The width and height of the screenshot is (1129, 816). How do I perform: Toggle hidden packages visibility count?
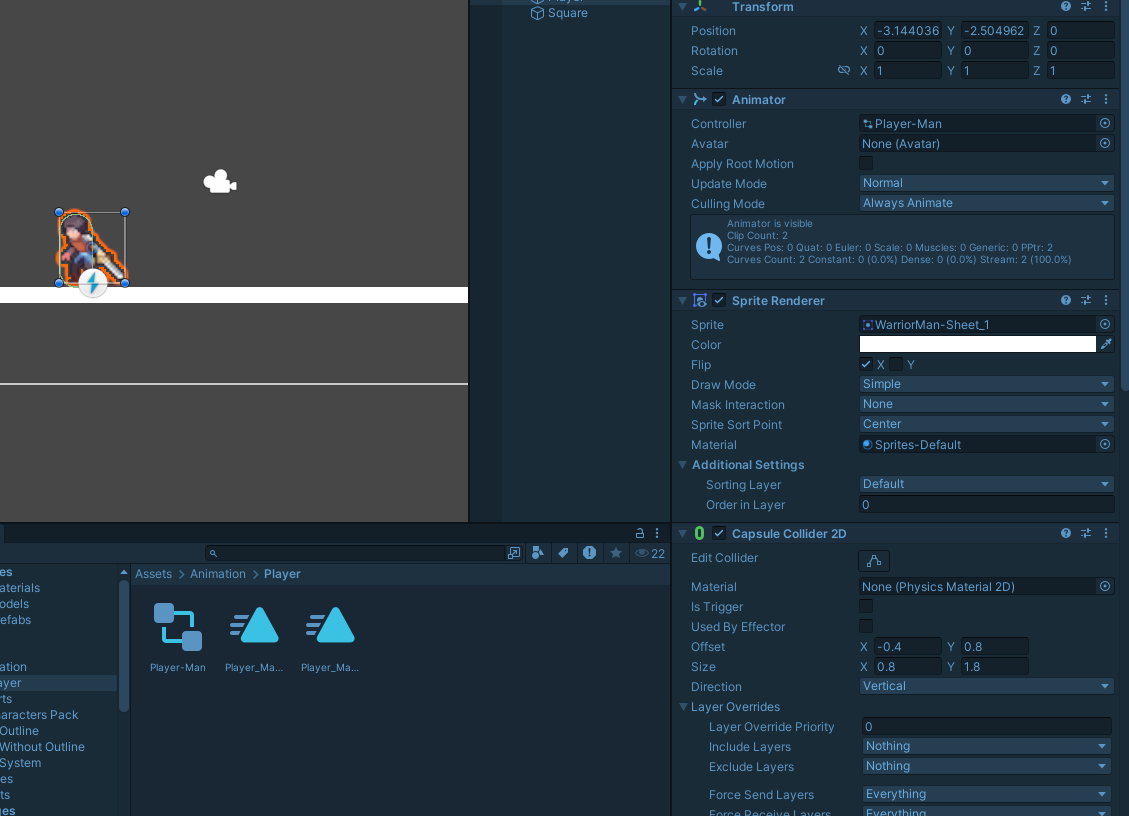[x=649, y=553]
